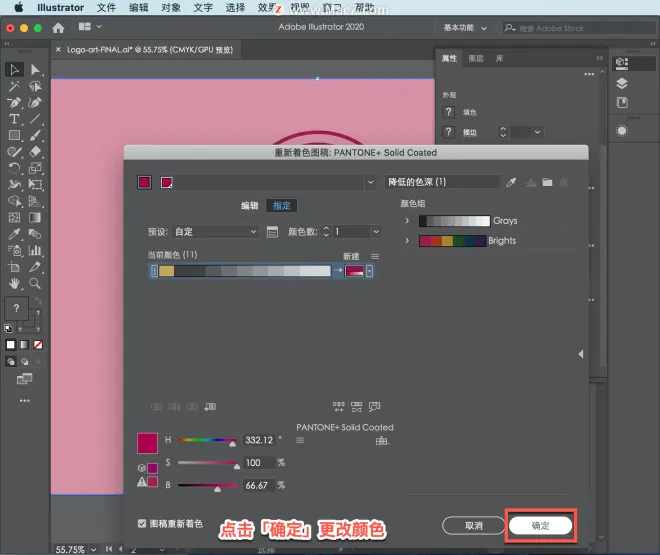Click the hue value field 332.12
Viewport: 660px width, 555px height.
click(x=259, y=440)
